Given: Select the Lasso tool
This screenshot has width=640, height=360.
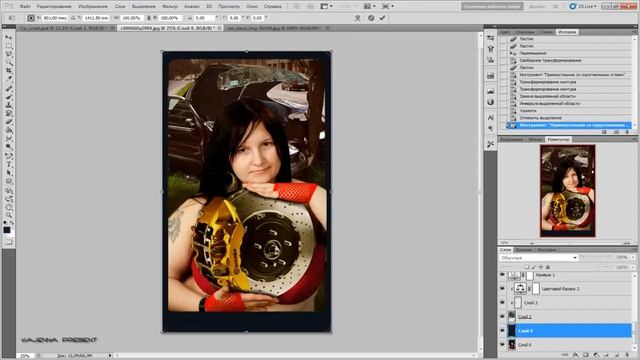Looking at the screenshot, I should pos(9,54).
